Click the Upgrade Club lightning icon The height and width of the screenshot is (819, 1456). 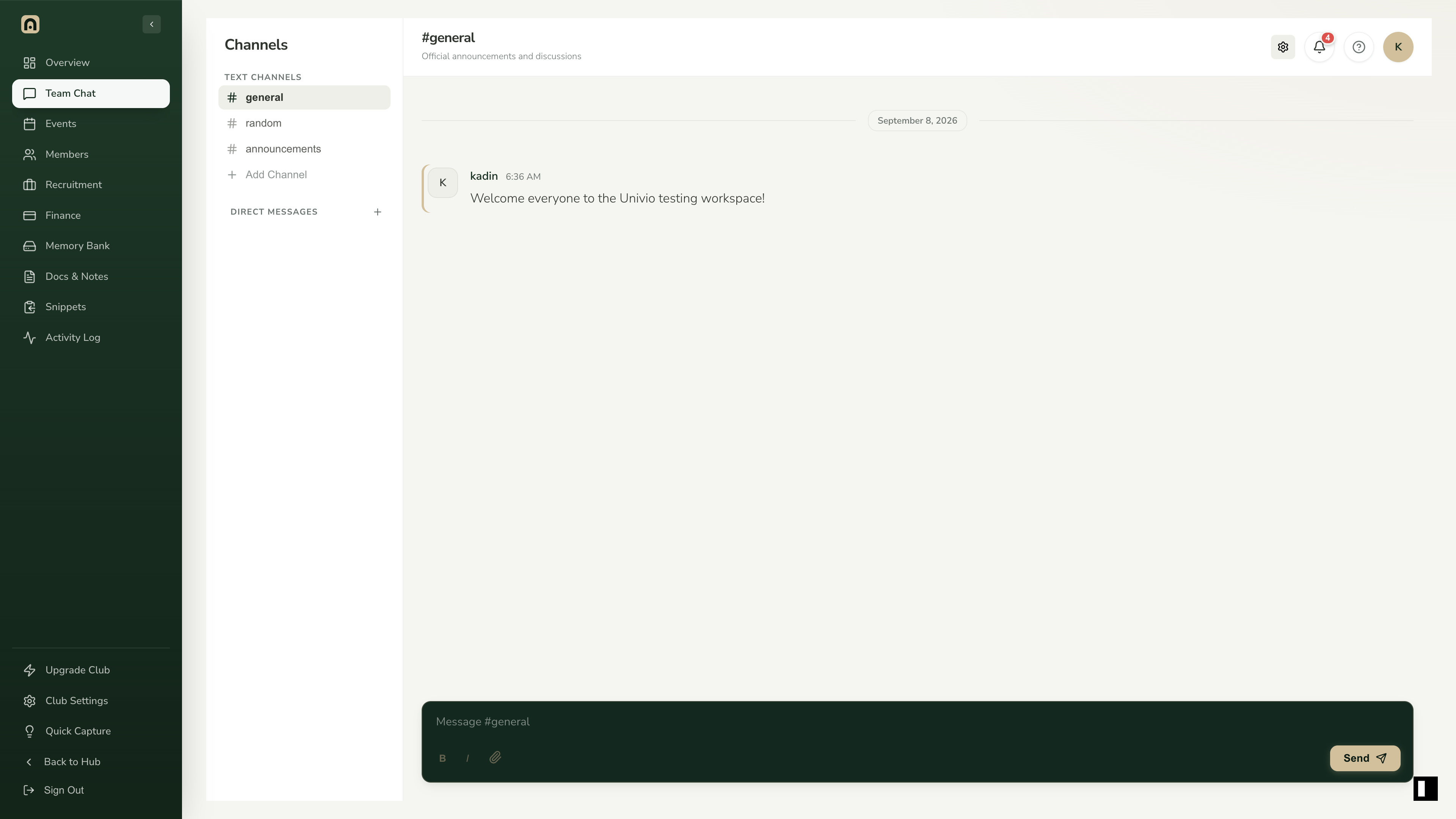click(x=30, y=670)
